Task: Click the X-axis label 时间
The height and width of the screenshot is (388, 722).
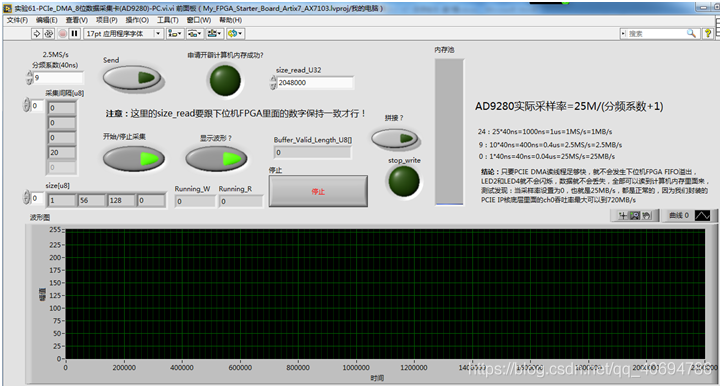Action: (x=377, y=378)
